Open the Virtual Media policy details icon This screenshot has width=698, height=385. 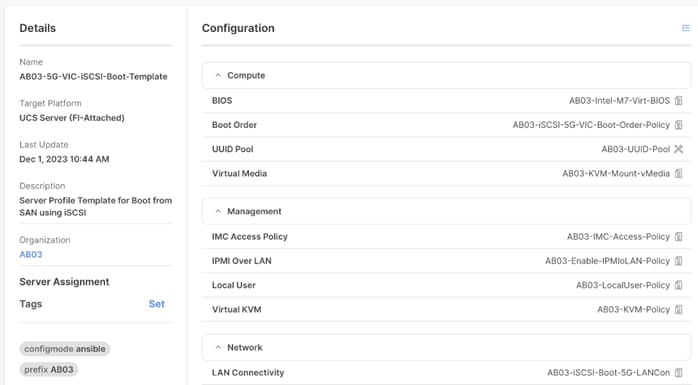click(678, 174)
